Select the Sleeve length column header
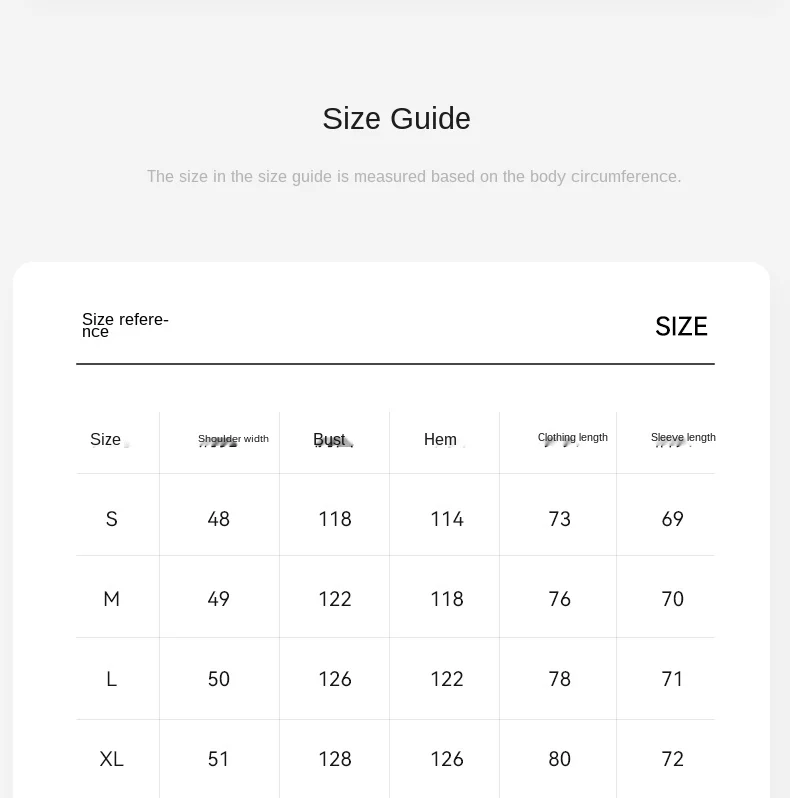790x798 pixels. 683,437
